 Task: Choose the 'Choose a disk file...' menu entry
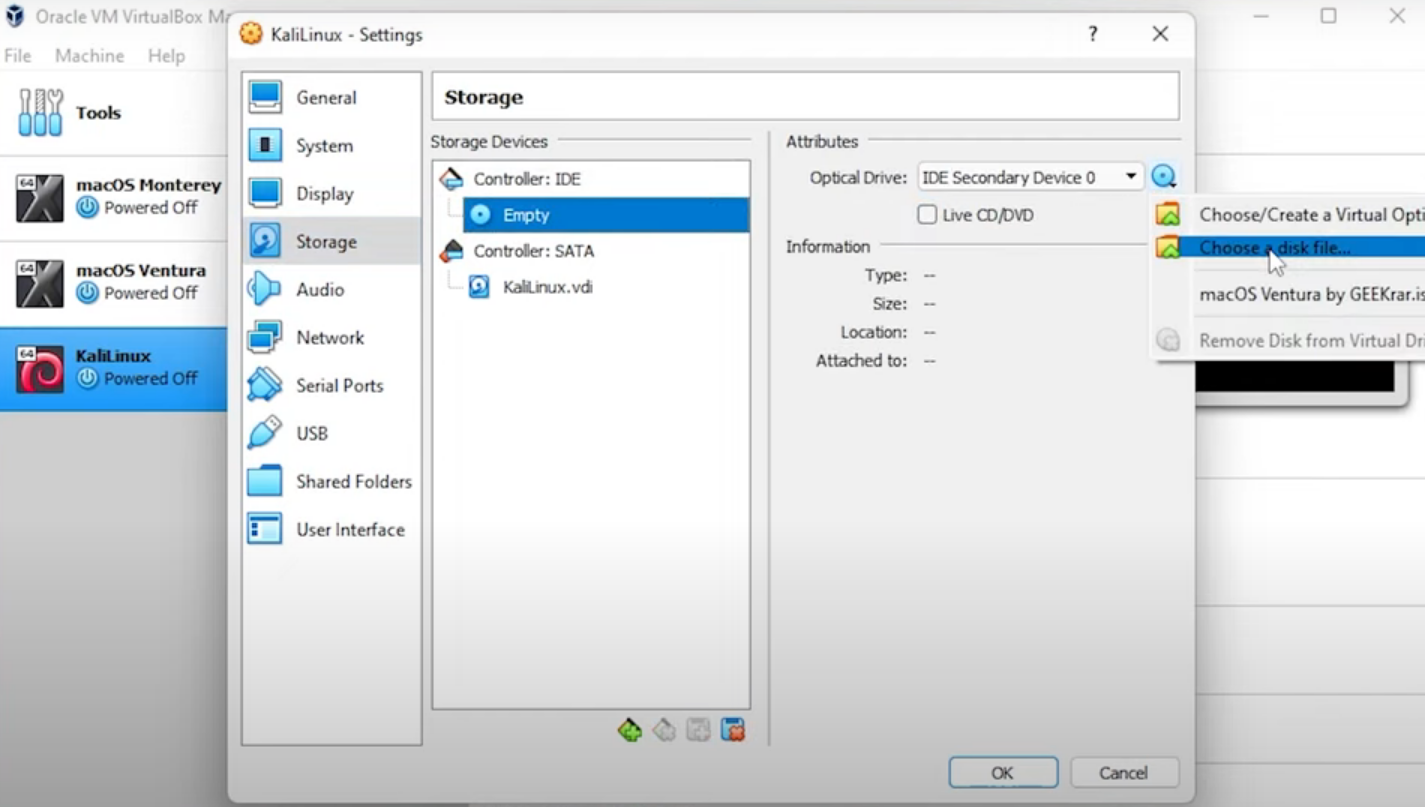click(1289, 247)
